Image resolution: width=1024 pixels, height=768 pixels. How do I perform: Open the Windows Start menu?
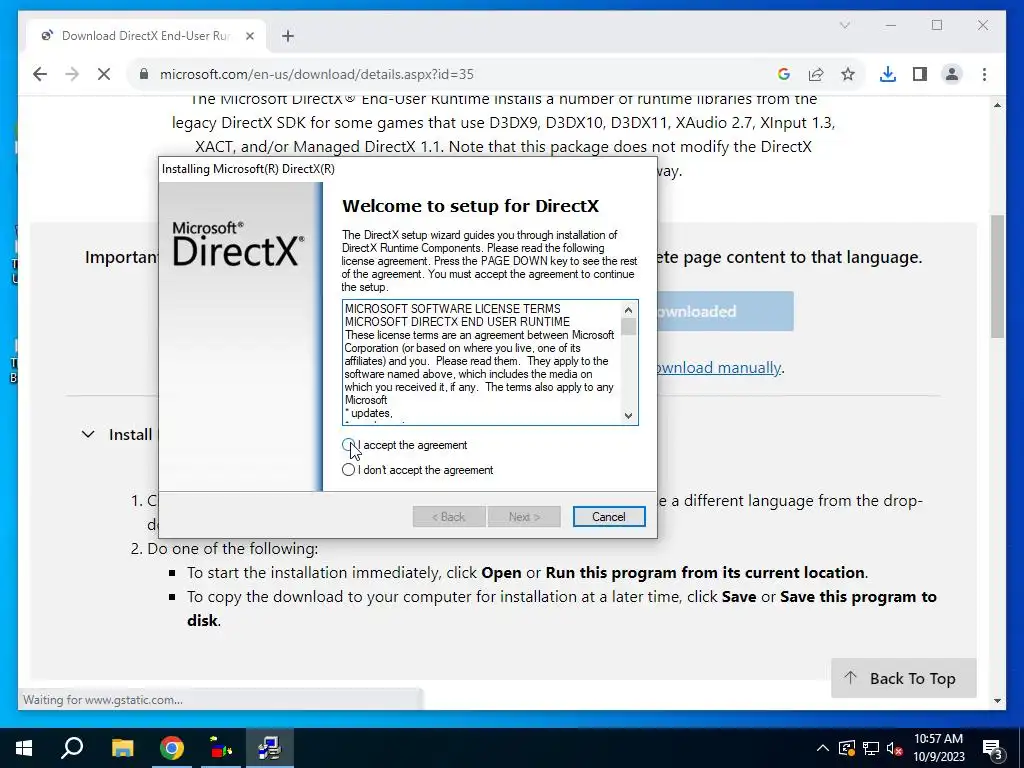(x=24, y=748)
